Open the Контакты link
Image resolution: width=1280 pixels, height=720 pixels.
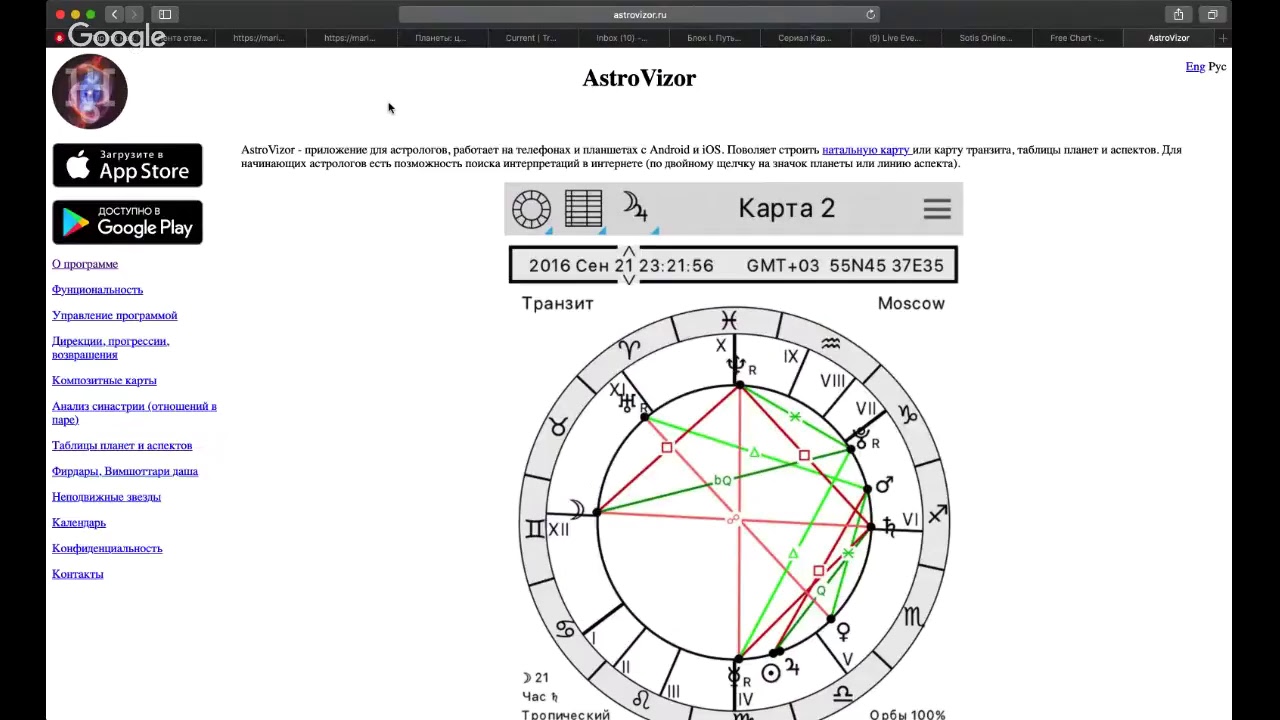coord(77,574)
